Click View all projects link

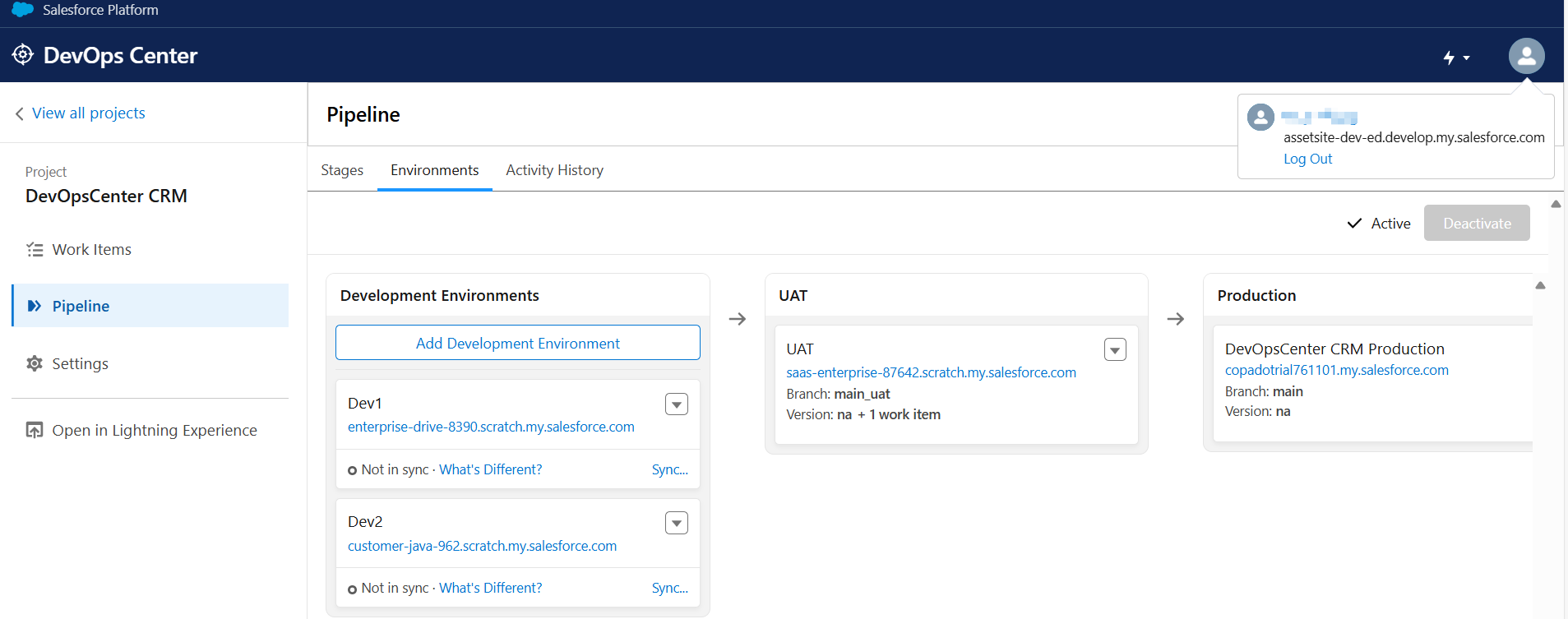coord(89,113)
